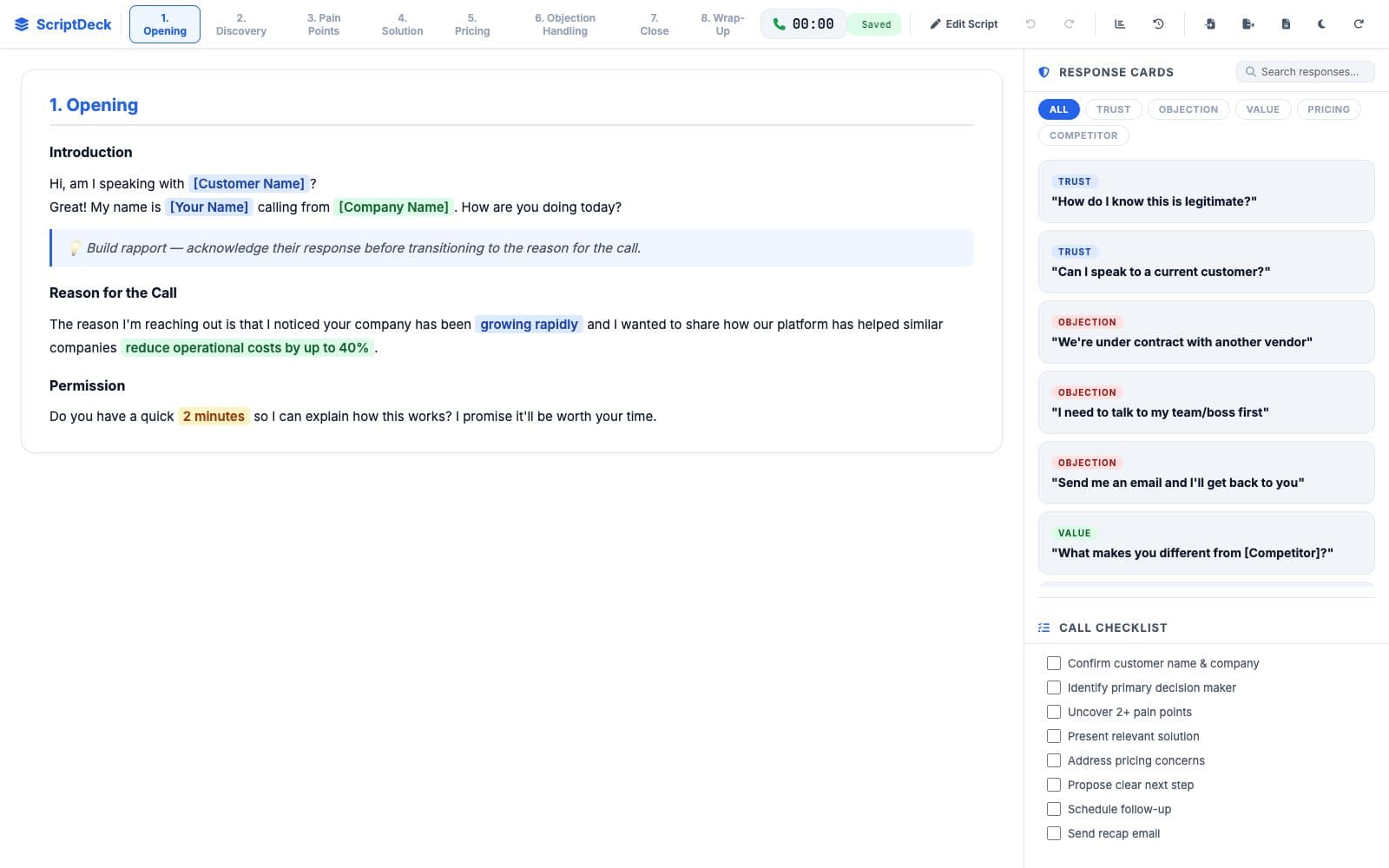Click the Reason for the Call heading
The image size is (1389, 868).
point(113,293)
